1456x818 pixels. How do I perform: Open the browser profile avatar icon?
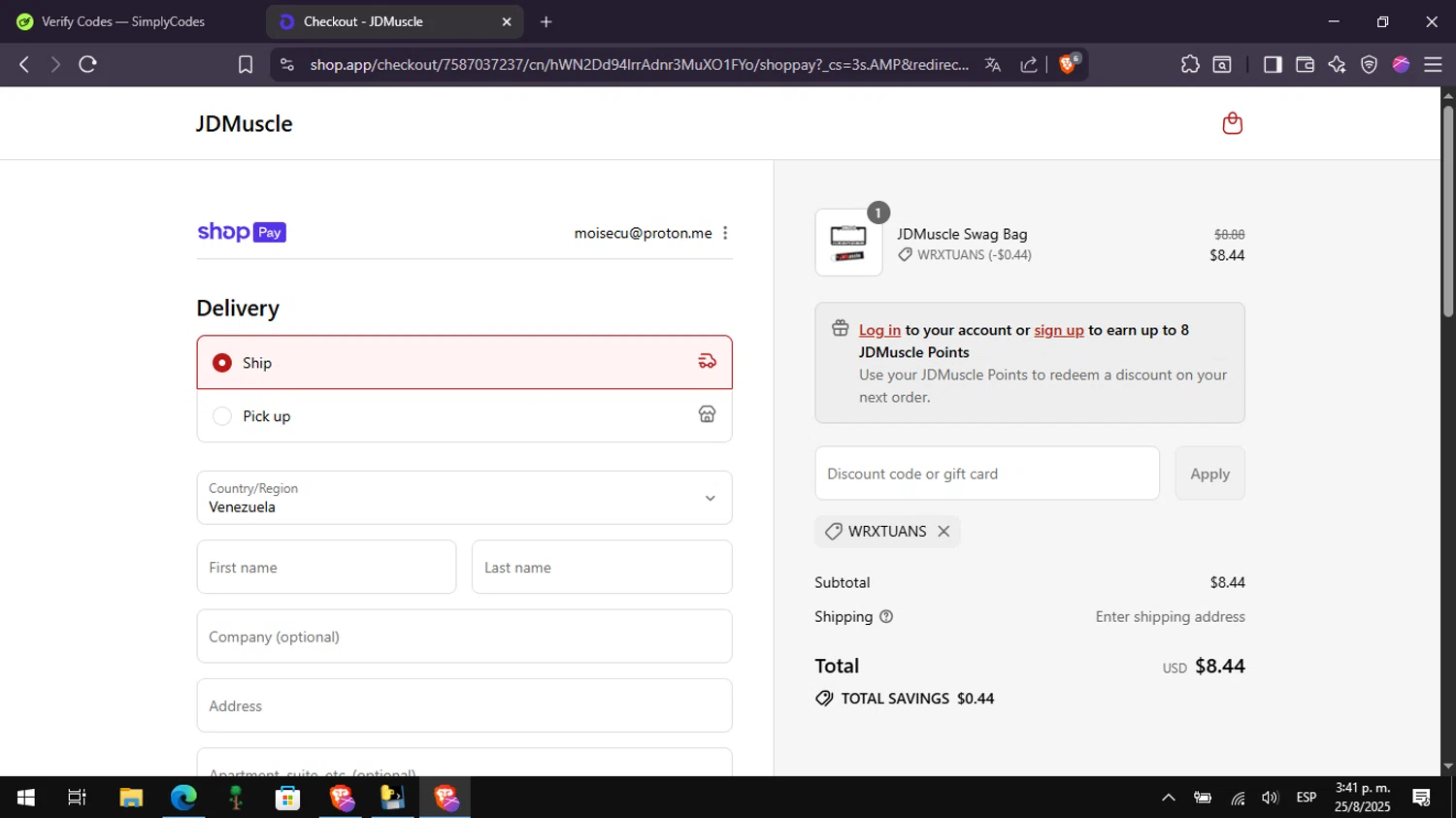pyautogui.click(x=1401, y=64)
